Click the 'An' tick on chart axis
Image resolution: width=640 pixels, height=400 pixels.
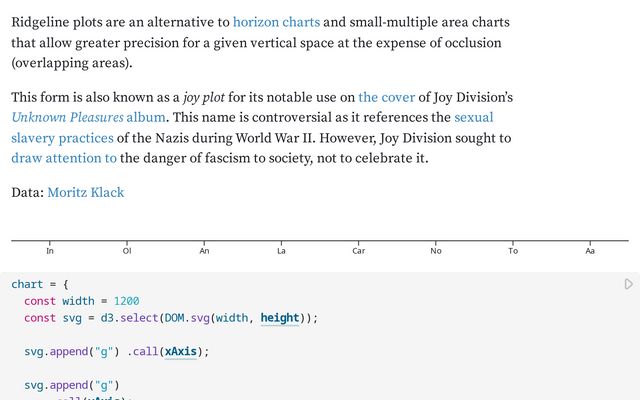pyautogui.click(x=204, y=251)
